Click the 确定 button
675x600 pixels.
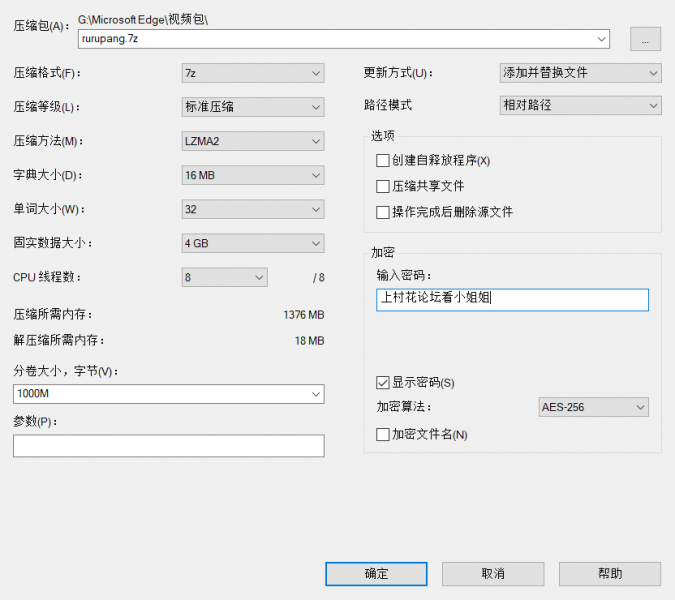(376, 574)
